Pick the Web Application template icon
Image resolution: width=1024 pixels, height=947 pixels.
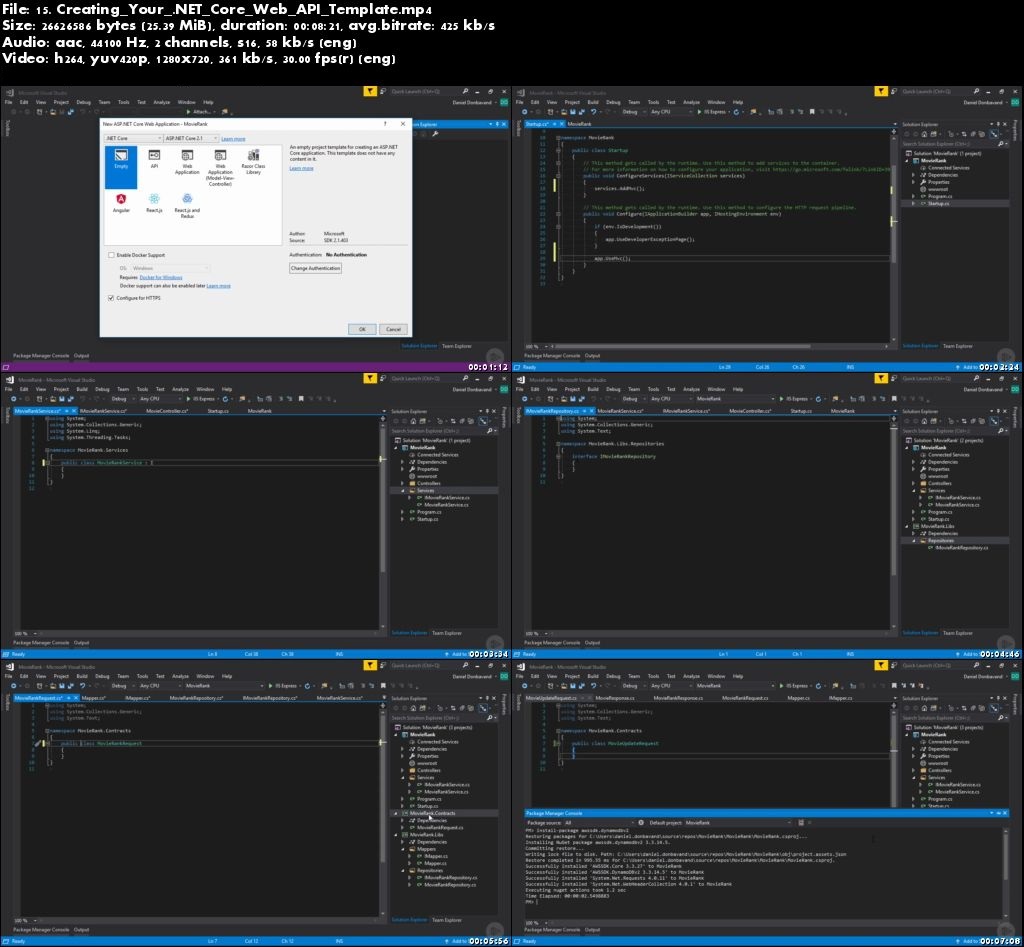[187, 162]
